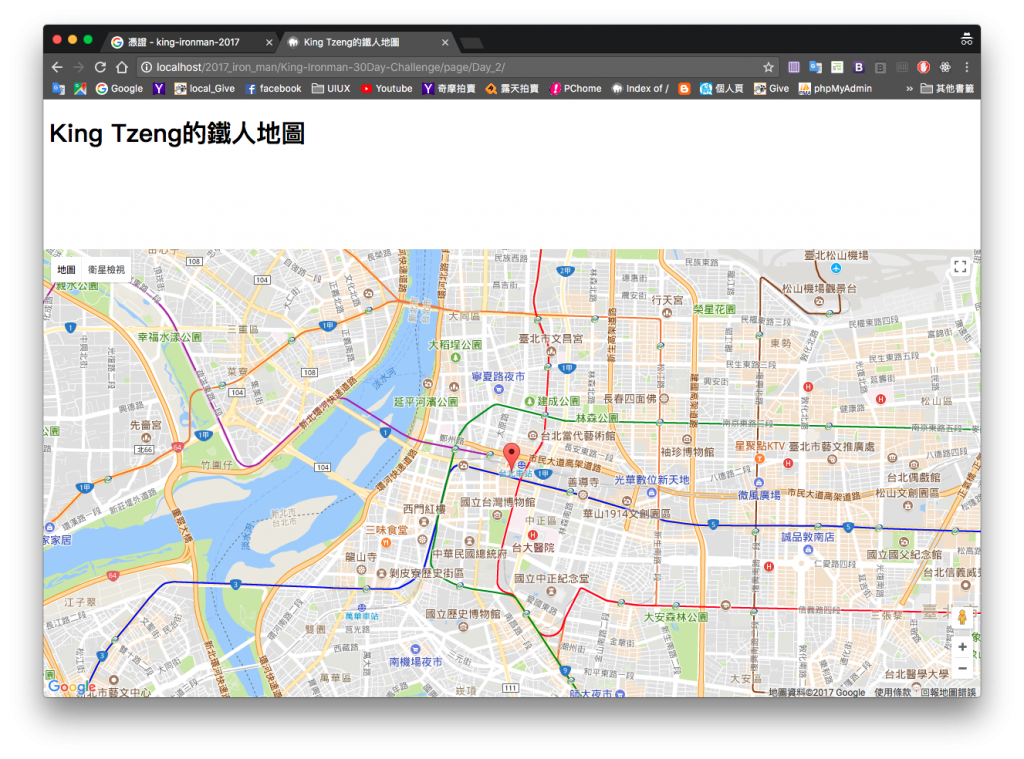Screen dimensions: 1024x759
Task: Open the local_Give bookmark
Action: click(x=204, y=89)
